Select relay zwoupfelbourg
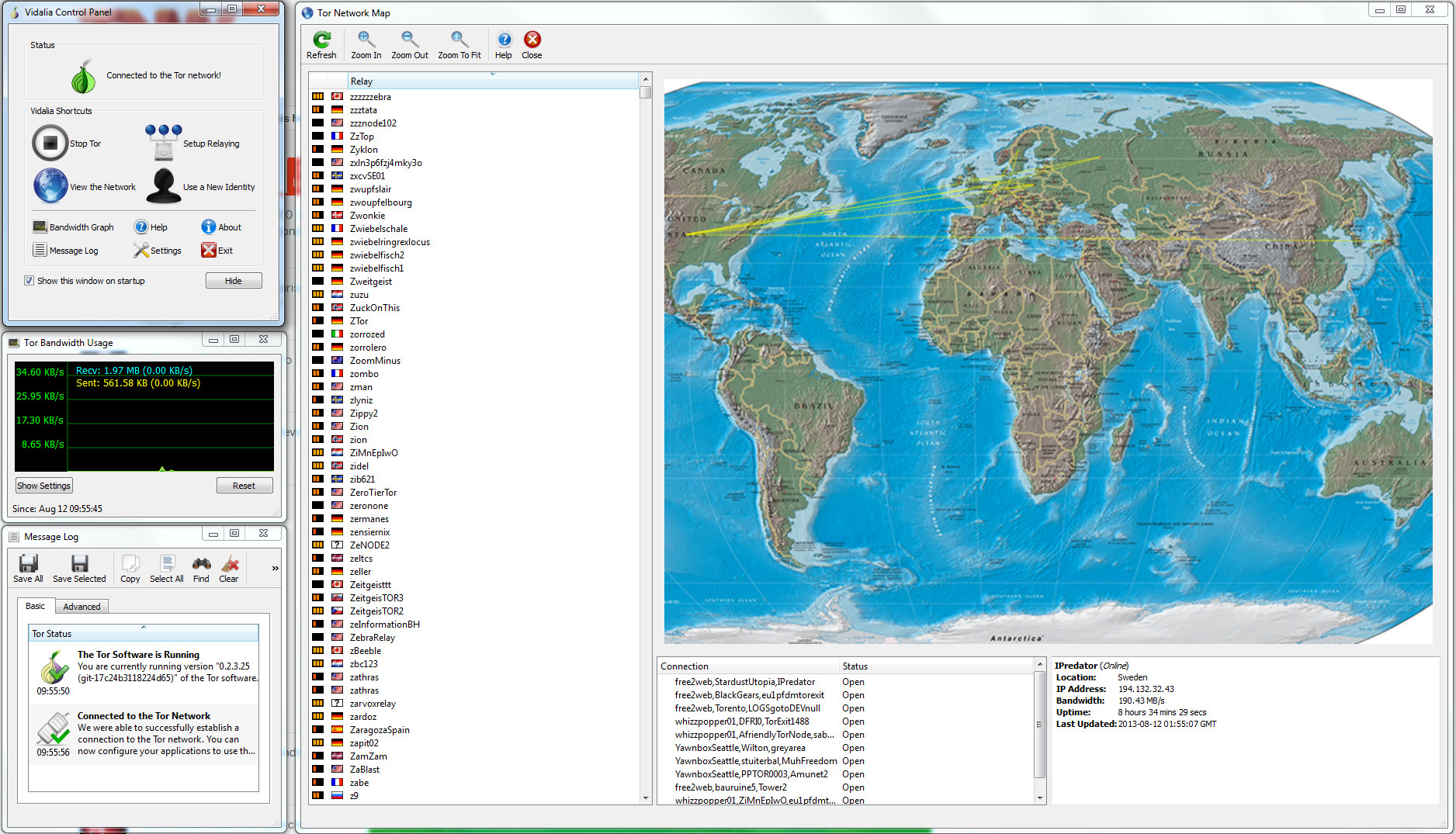 click(475, 202)
